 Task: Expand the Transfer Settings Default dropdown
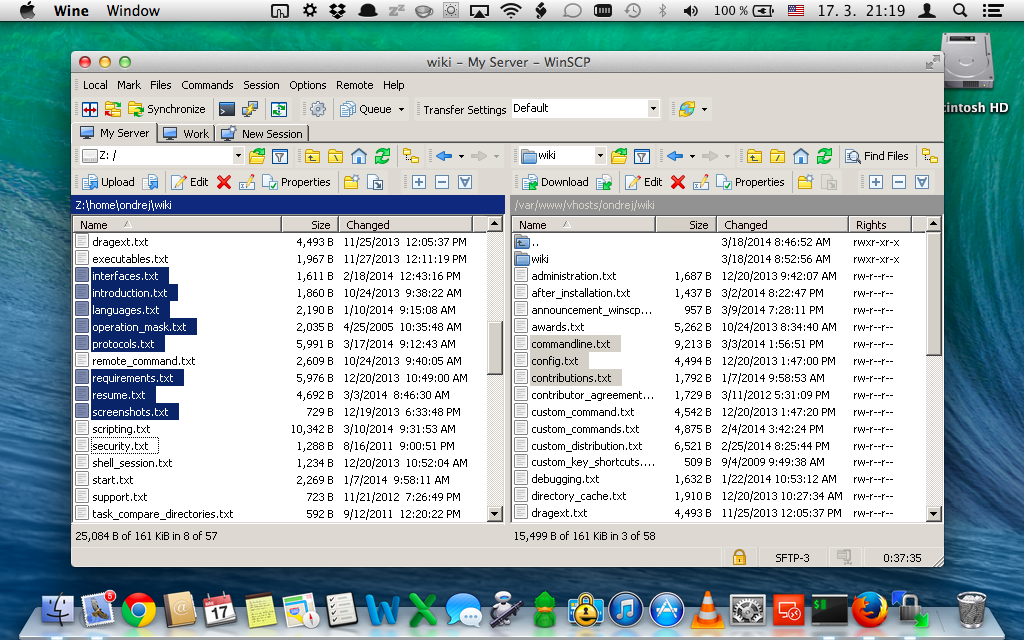tap(653, 108)
